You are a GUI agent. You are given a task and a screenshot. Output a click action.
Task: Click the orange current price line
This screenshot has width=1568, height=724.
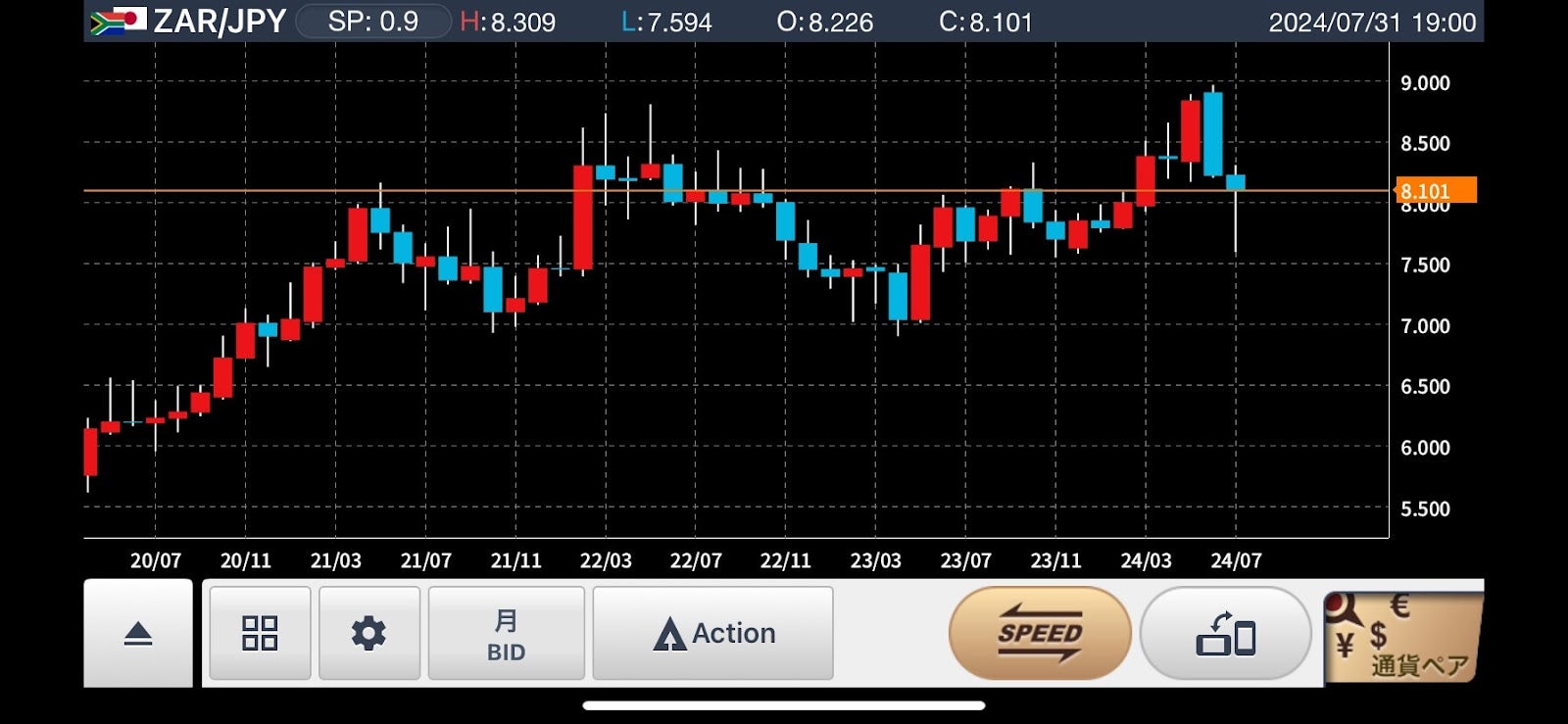[x=686, y=190]
